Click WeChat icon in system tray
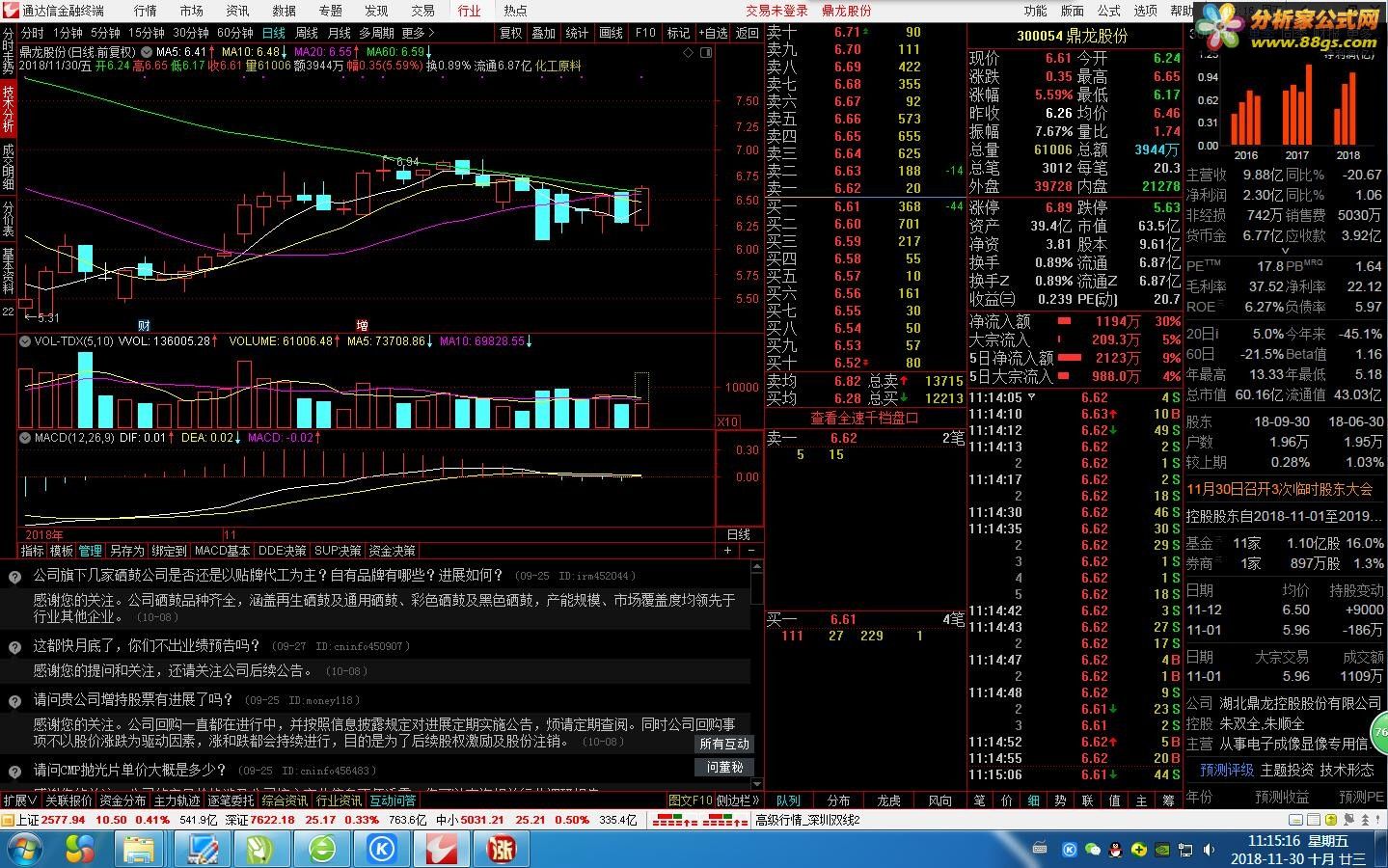This screenshot has width=1388, height=868. coord(1092,850)
